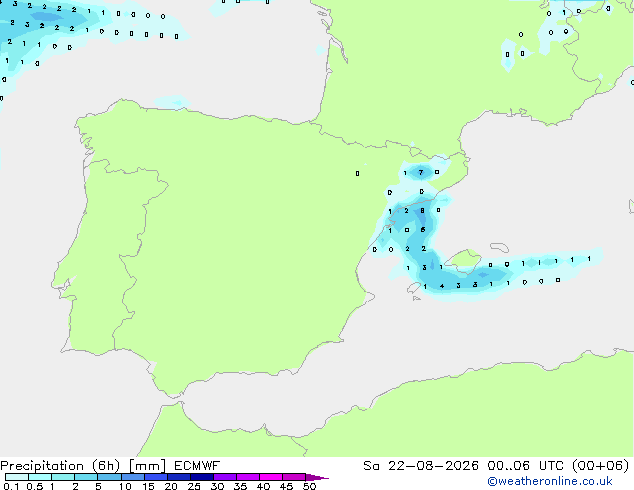Click the 30–35 mm purple legend swatch
Screen dimensions: 634x490
point(225,477)
